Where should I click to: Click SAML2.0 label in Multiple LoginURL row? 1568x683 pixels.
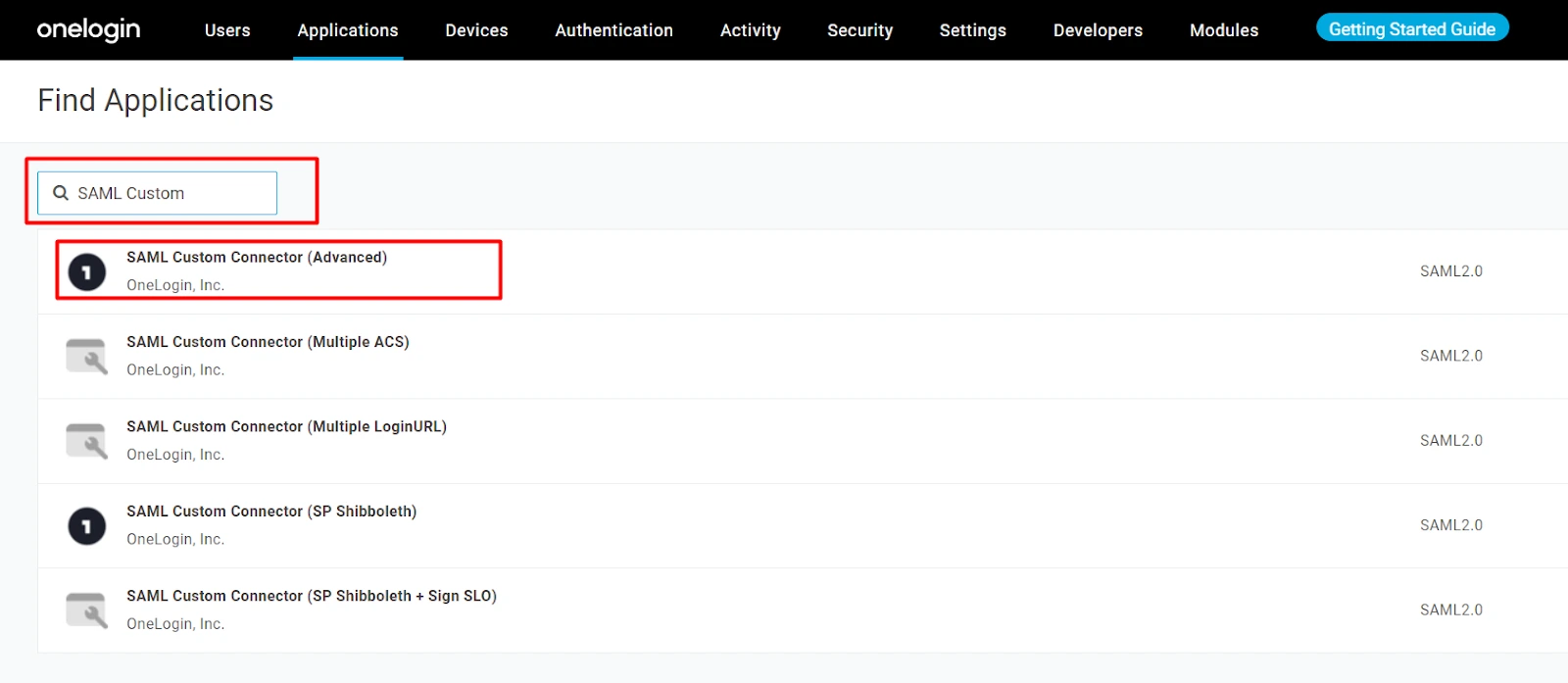coord(1451,441)
